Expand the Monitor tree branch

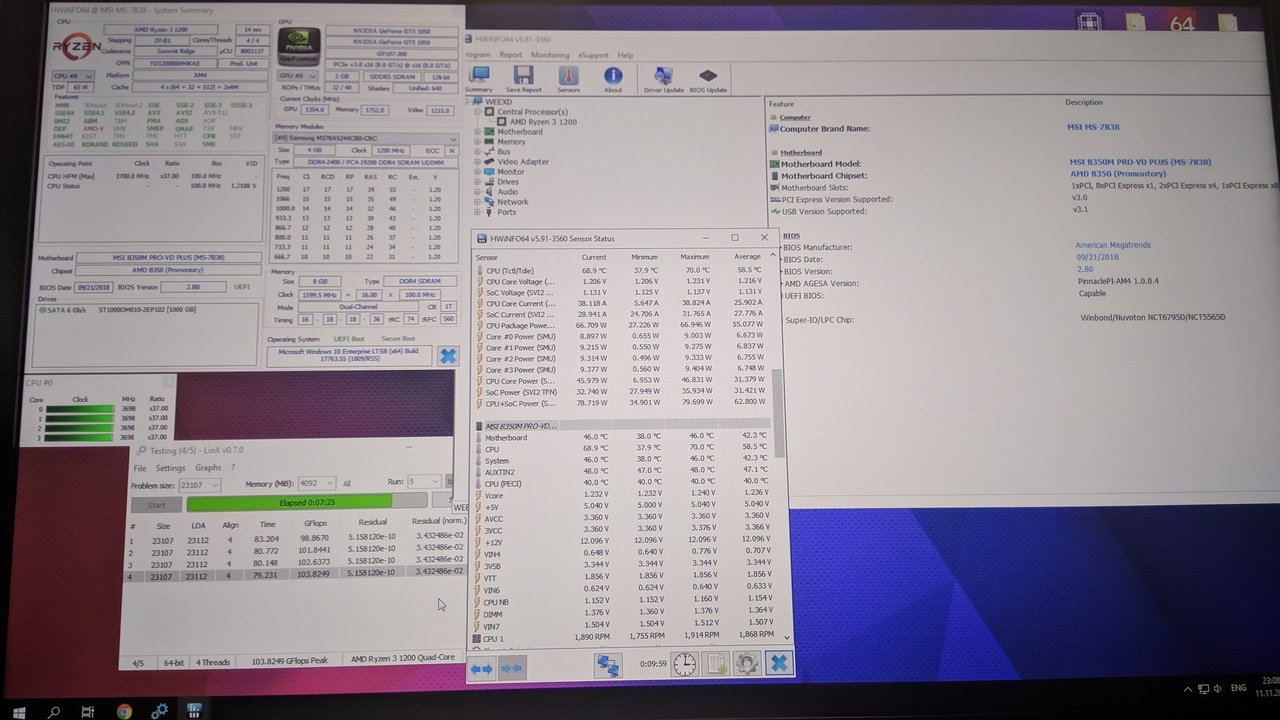pyautogui.click(x=478, y=172)
